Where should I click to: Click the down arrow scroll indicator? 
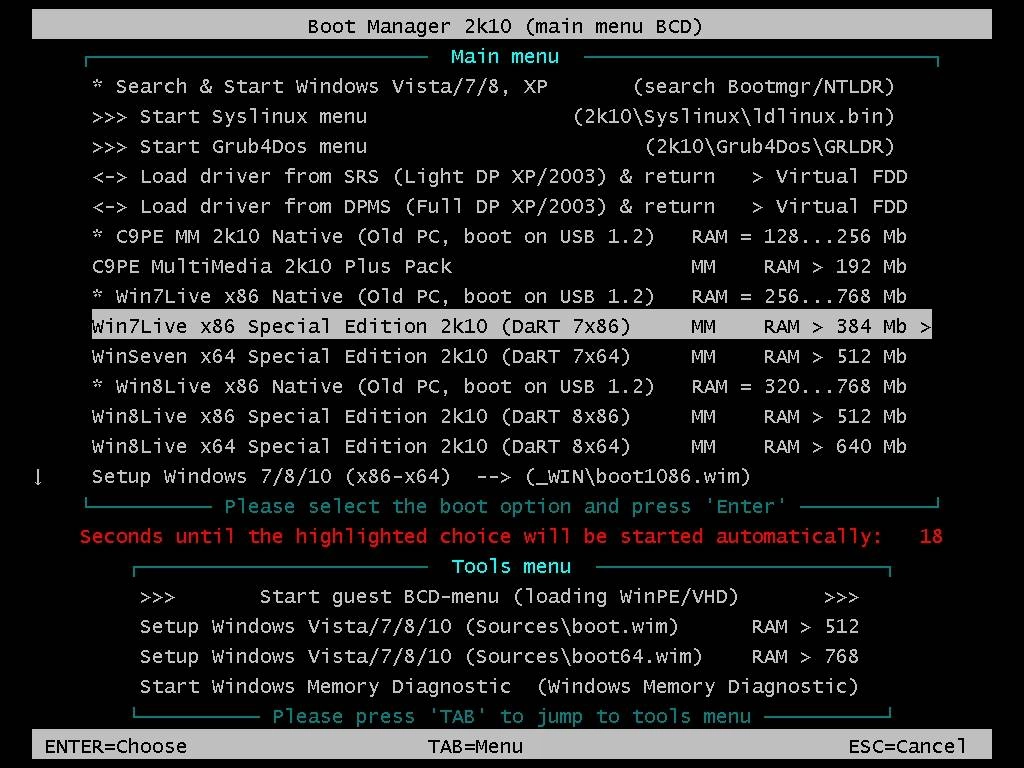click(38, 477)
